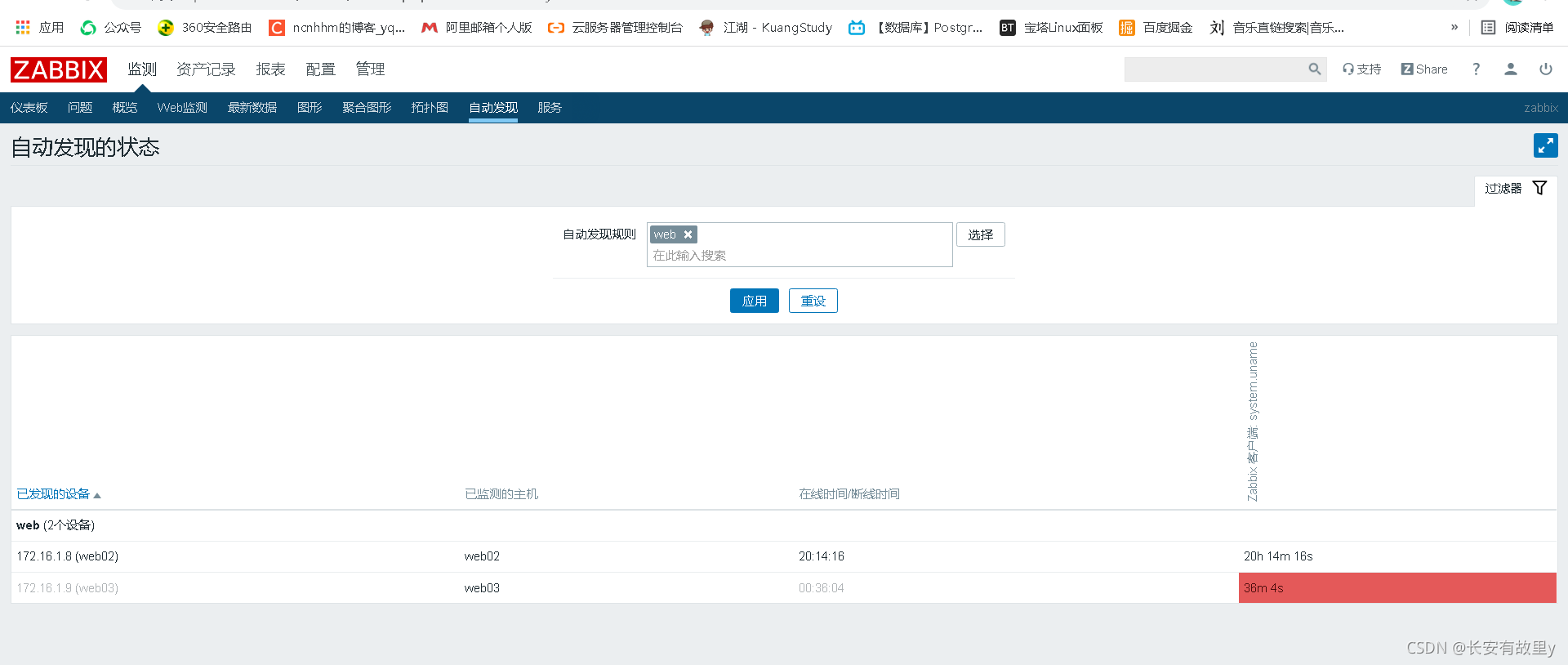Click the filter funnel icon

[x=1539, y=188]
